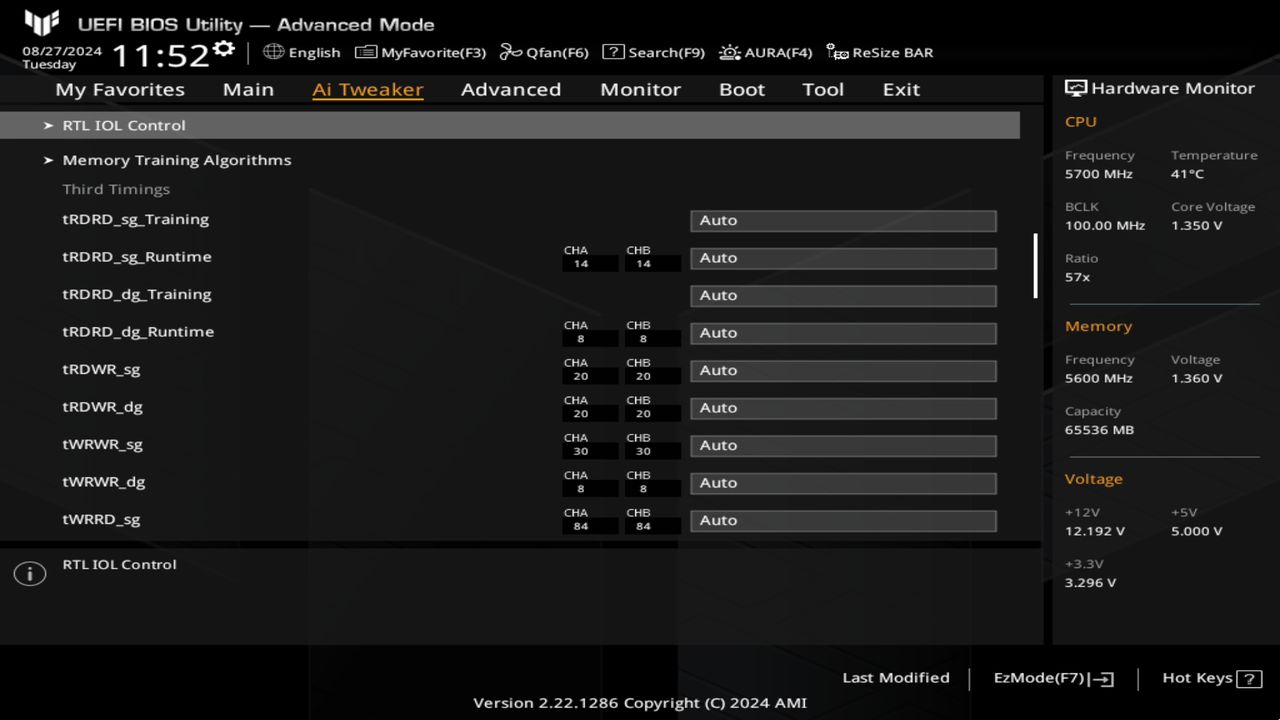Click the +5V 5.000 V reading
The height and width of the screenshot is (720, 1280).
[x=1197, y=531]
